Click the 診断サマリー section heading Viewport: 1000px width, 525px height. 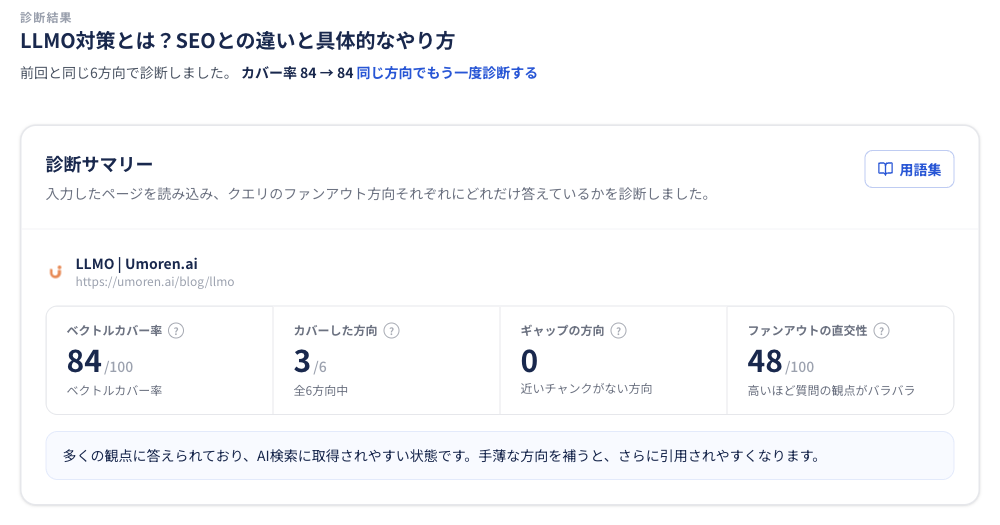pyautogui.click(x=99, y=165)
